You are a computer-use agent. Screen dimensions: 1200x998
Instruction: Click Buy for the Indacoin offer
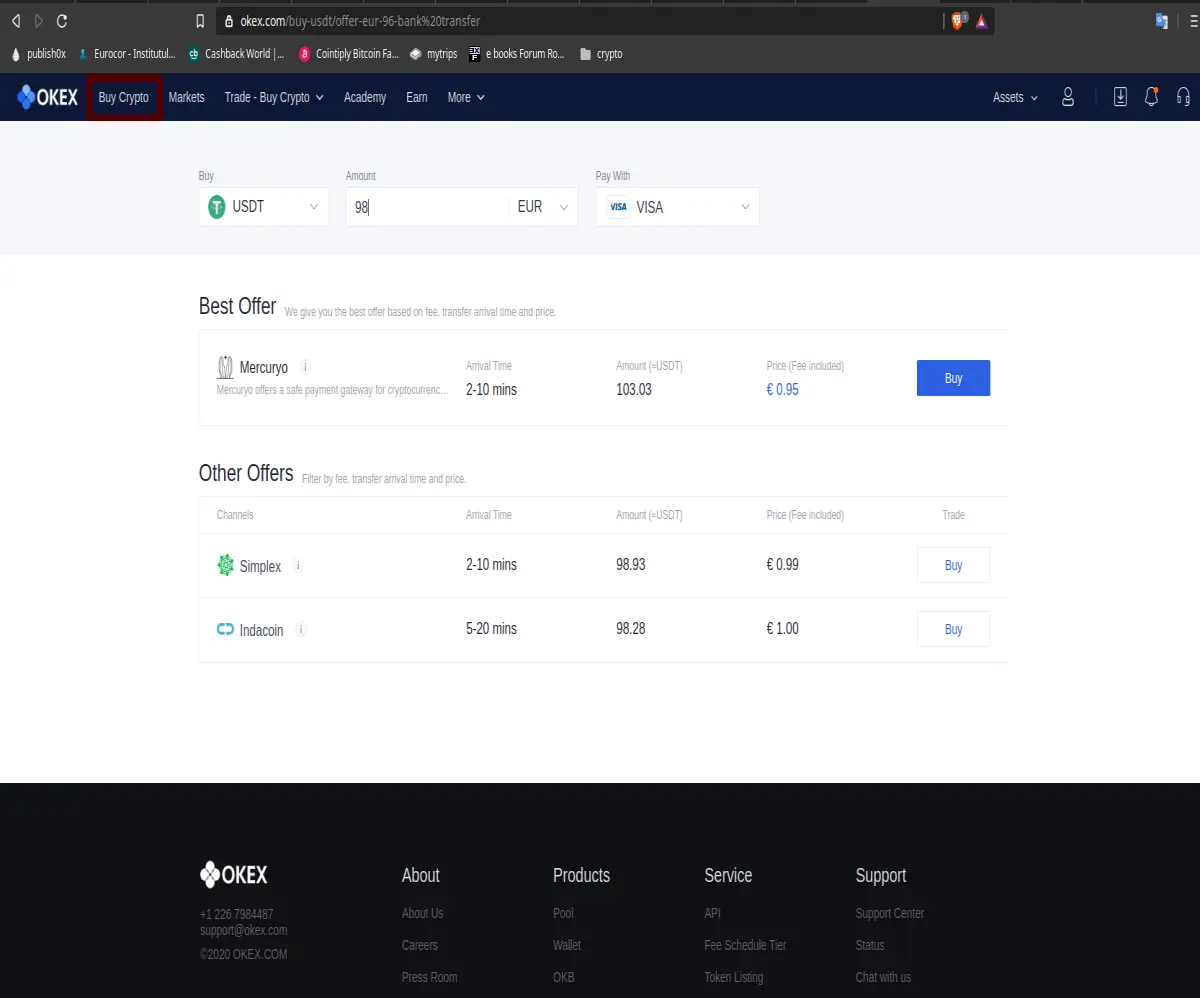[953, 629]
